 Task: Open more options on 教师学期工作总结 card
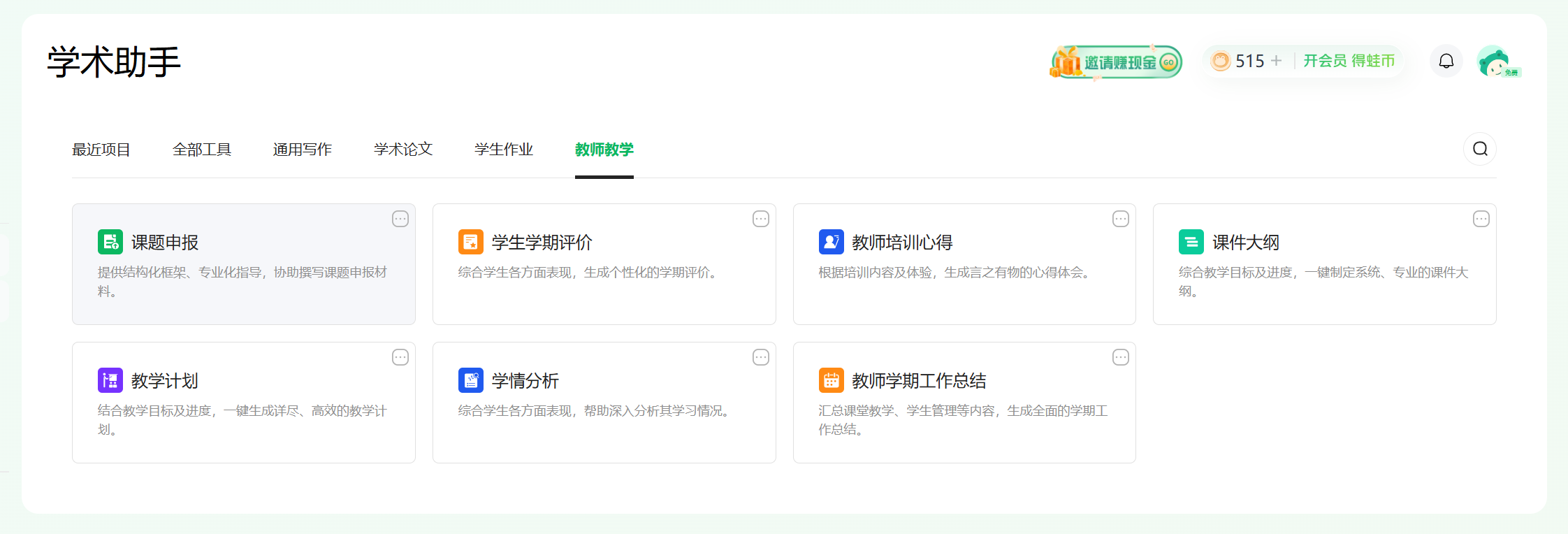[1121, 357]
